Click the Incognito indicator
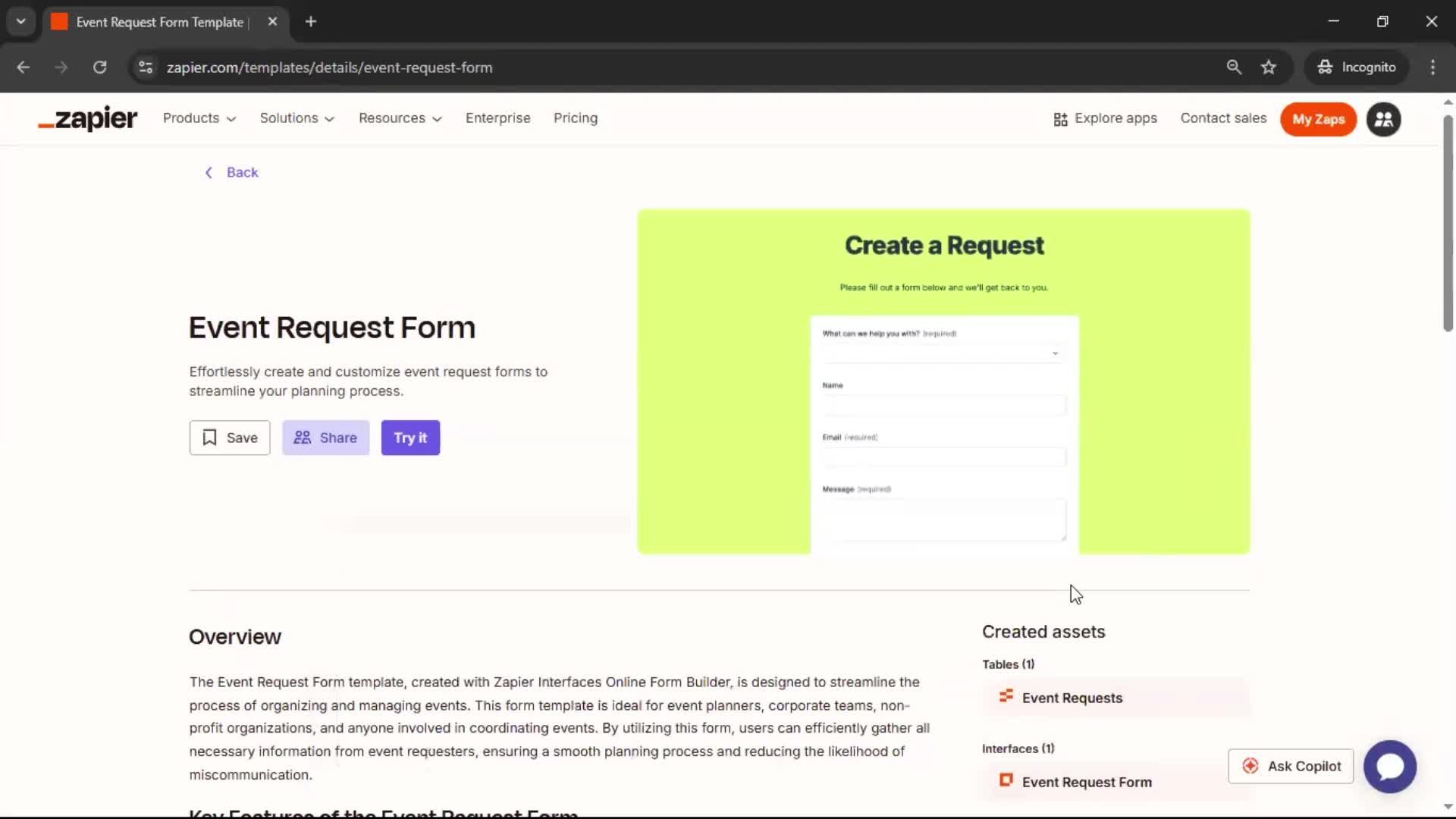 click(1357, 67)
